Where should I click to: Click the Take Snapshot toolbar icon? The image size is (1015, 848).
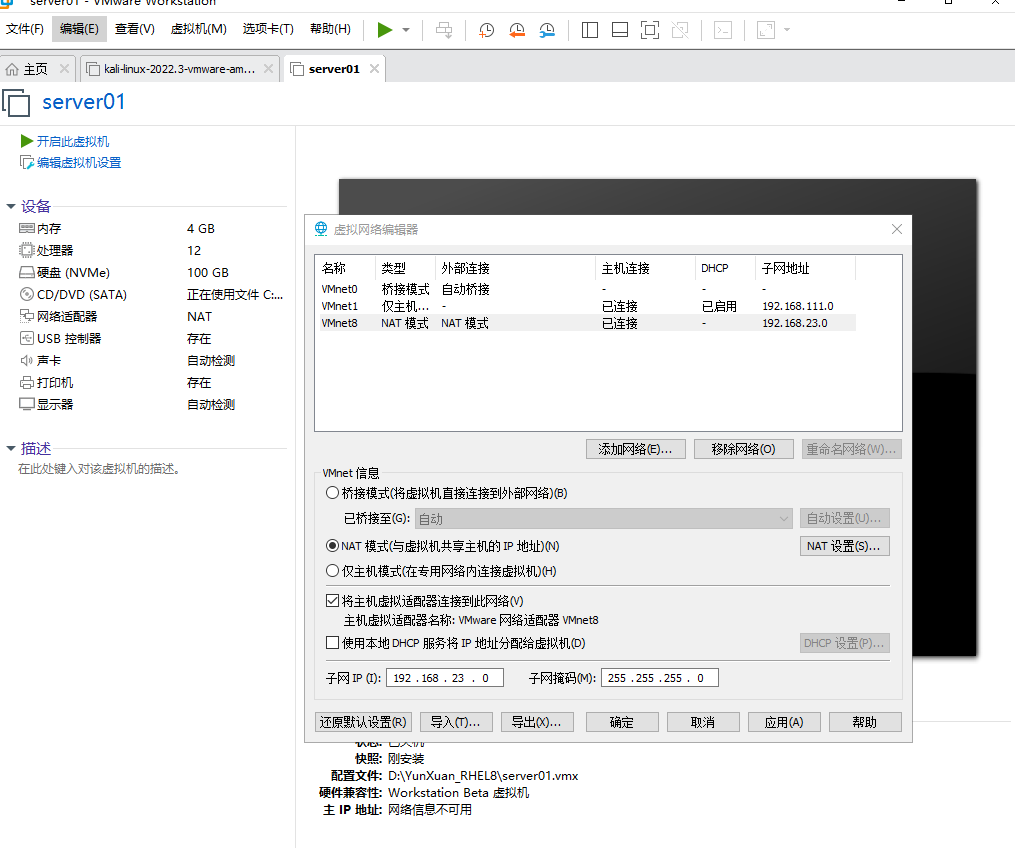[x=486, y=30]
